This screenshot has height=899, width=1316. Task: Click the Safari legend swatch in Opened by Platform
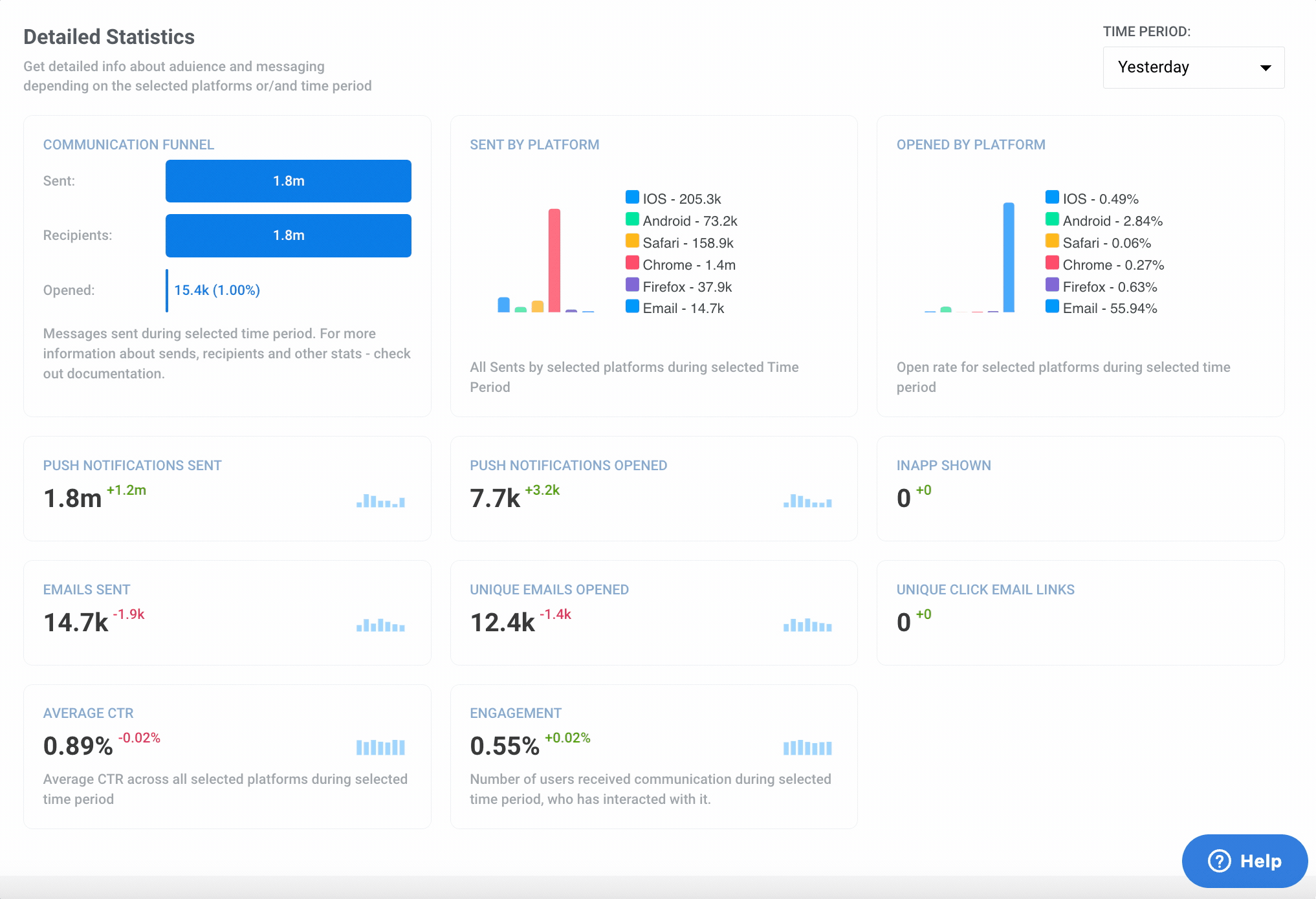click(x=1052, y=241)
